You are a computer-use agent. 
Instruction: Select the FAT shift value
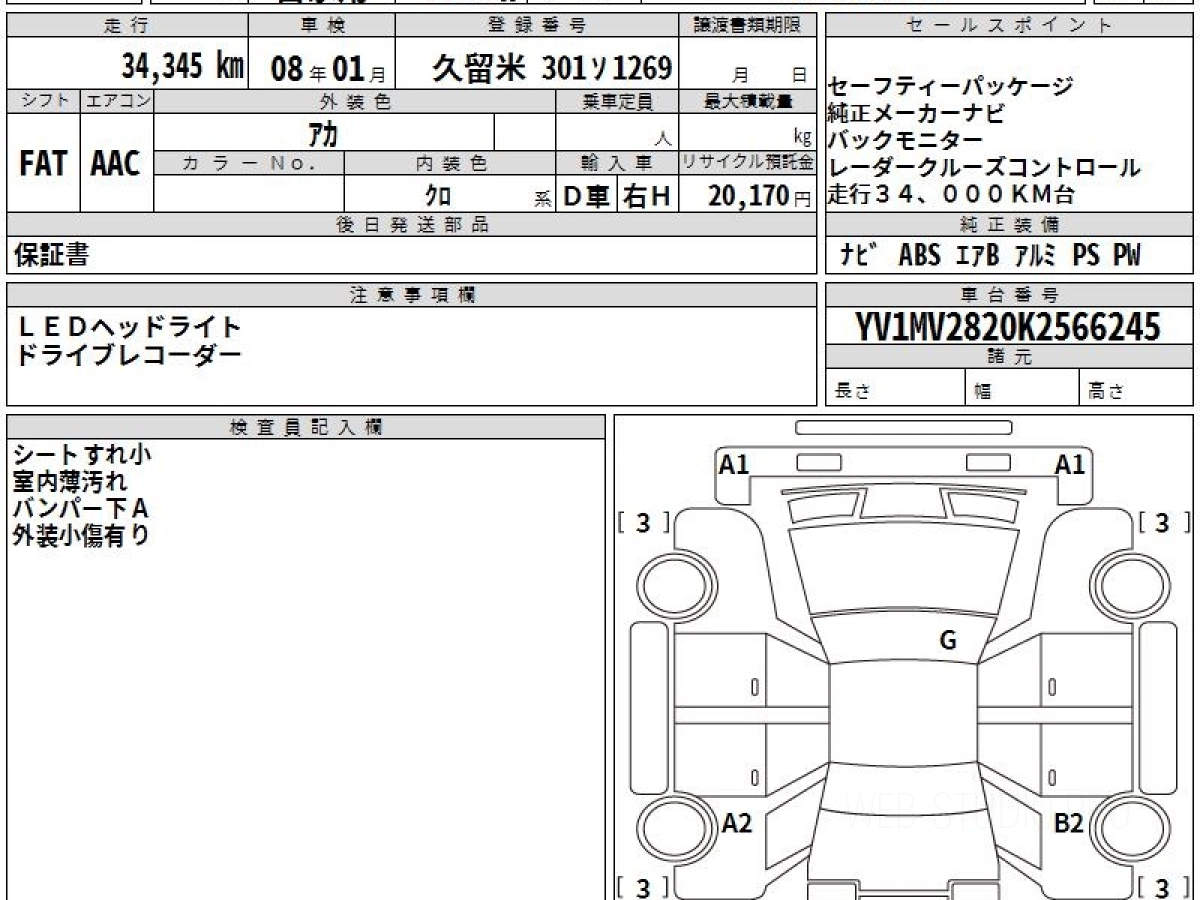point(43,165)
